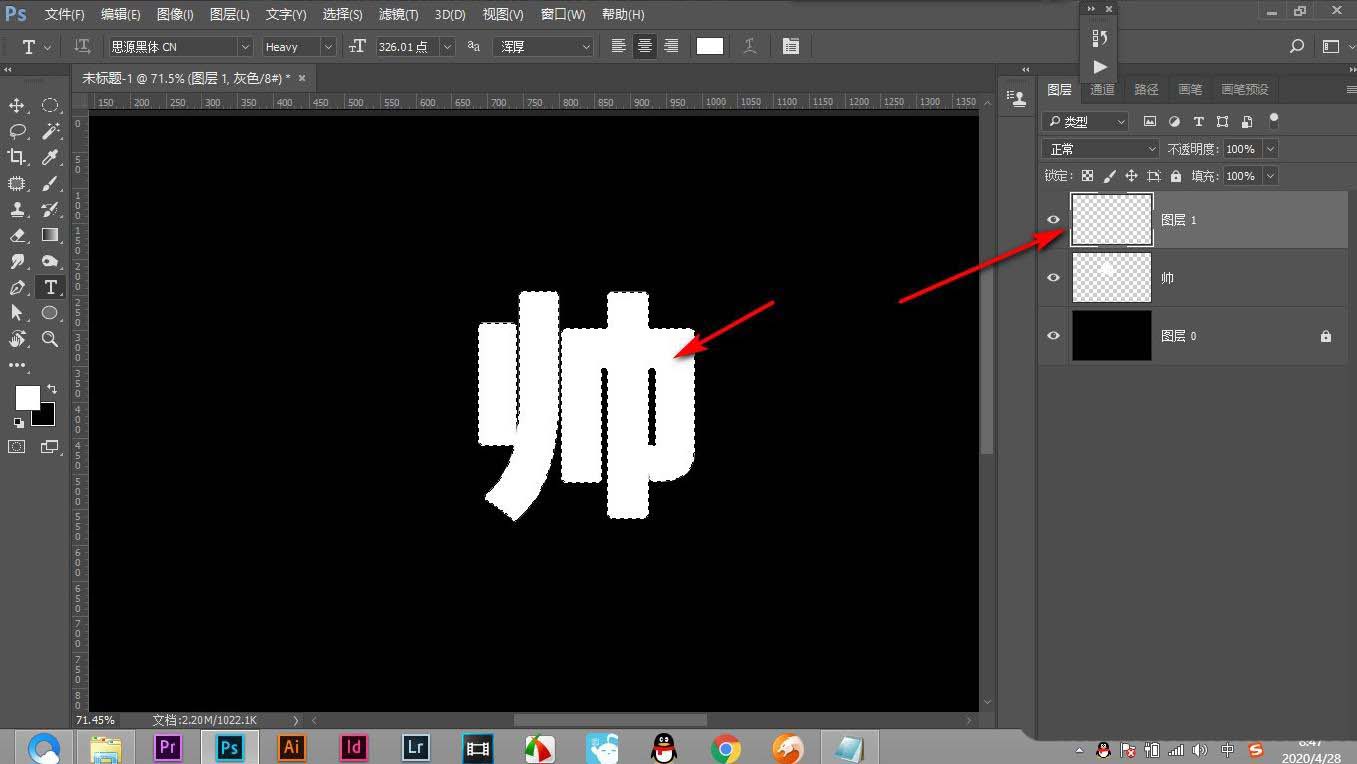Image resolution: width=1357 pixels, height=764 pixels.
Task: Select the Zoom tool in toolbox
Action: [50, 339]
